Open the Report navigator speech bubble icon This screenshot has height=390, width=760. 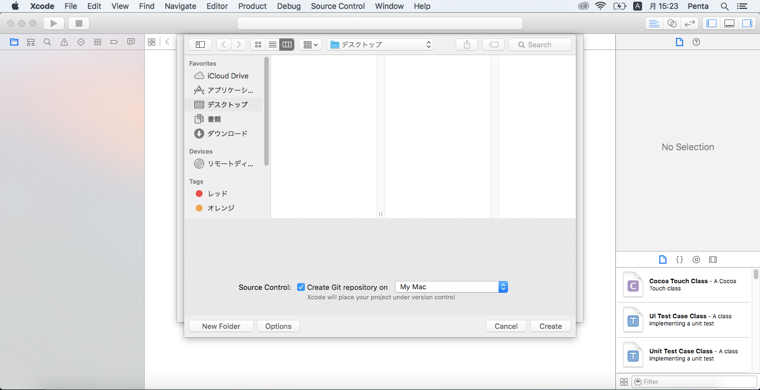[x=131, y=42]
